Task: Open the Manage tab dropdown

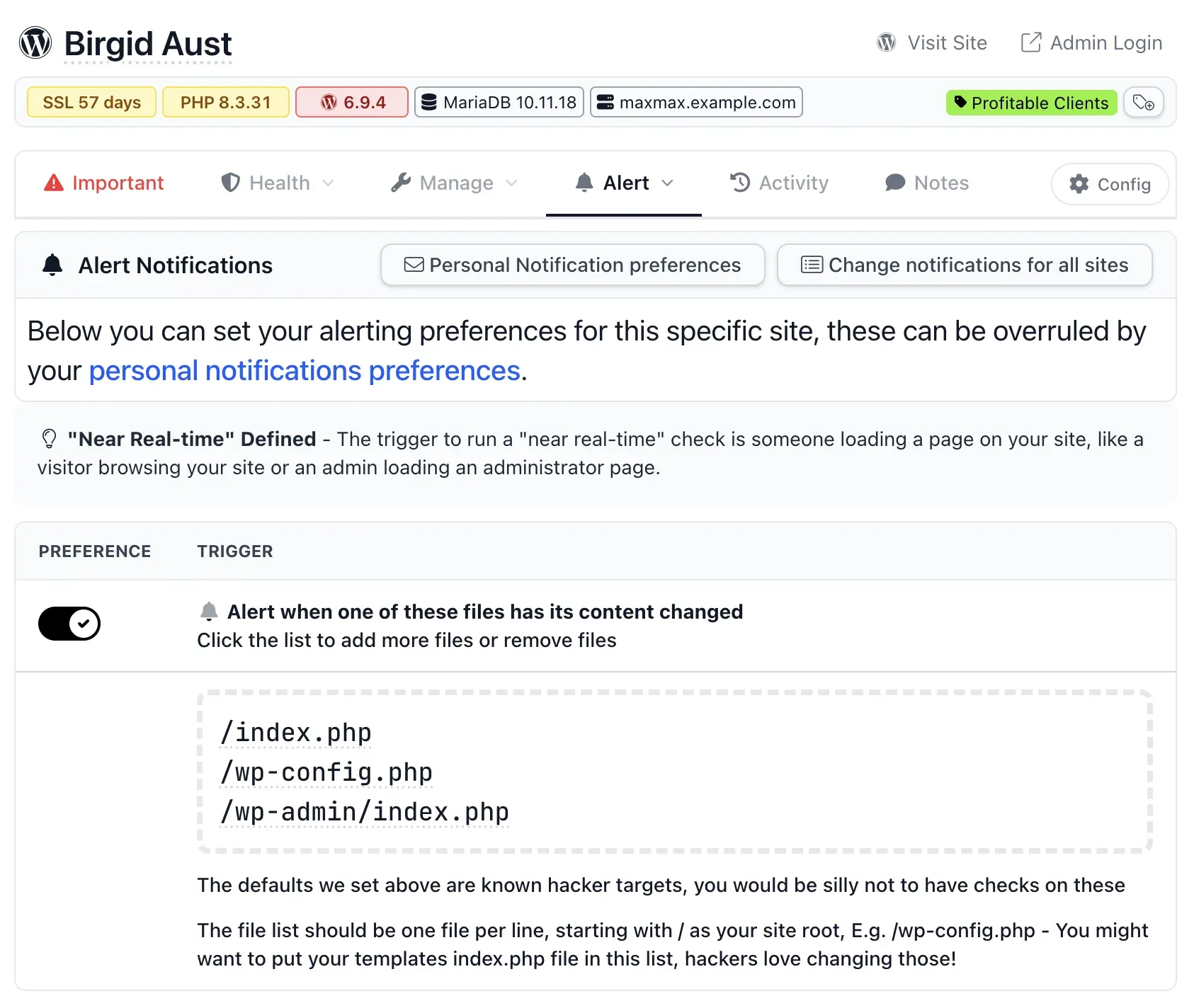Action: tap(454, 183)
